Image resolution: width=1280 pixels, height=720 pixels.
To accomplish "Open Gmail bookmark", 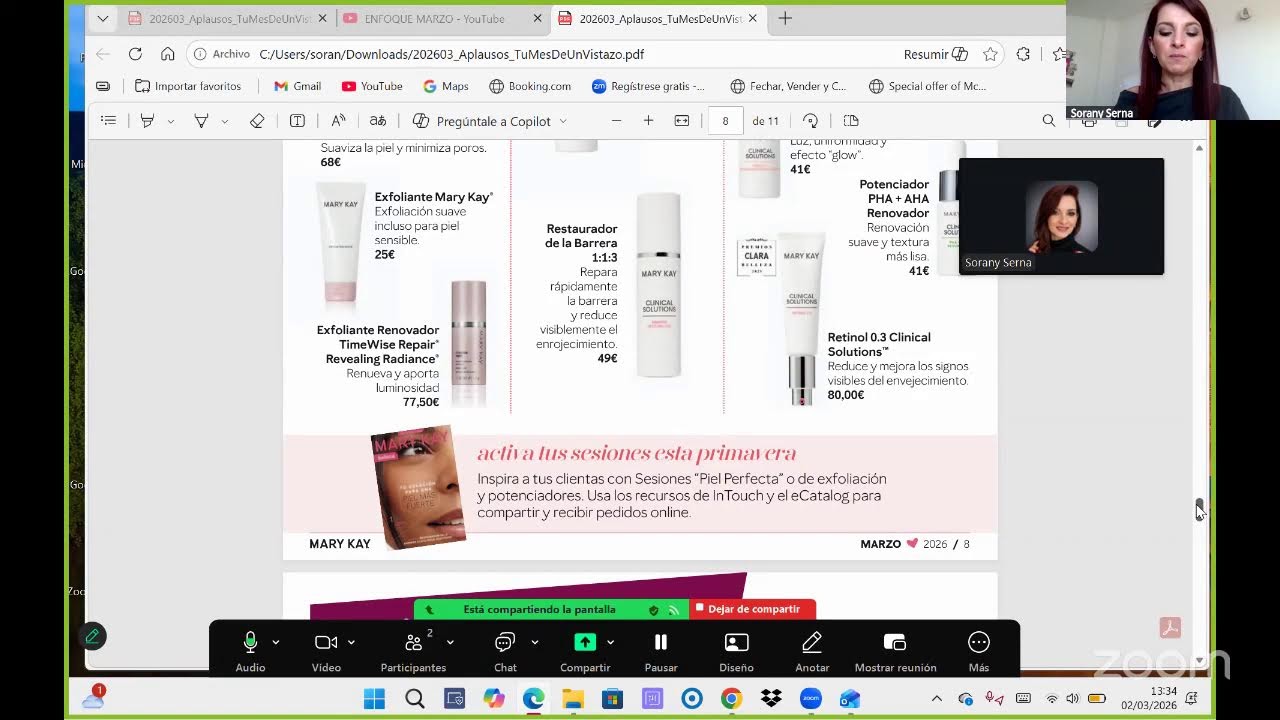I will (297, 86).
